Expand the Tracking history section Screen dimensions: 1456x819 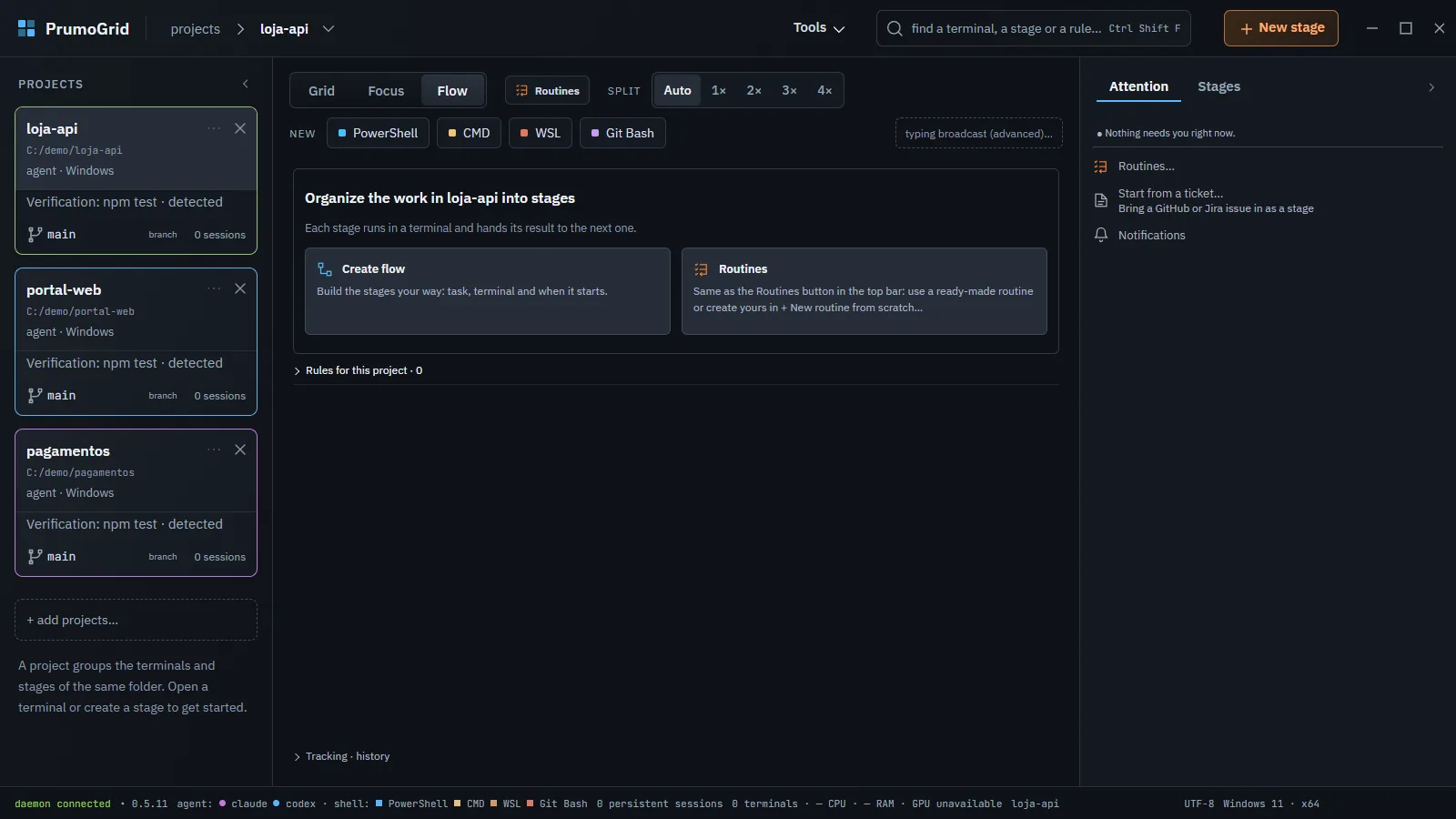click(x=342, y=756)
